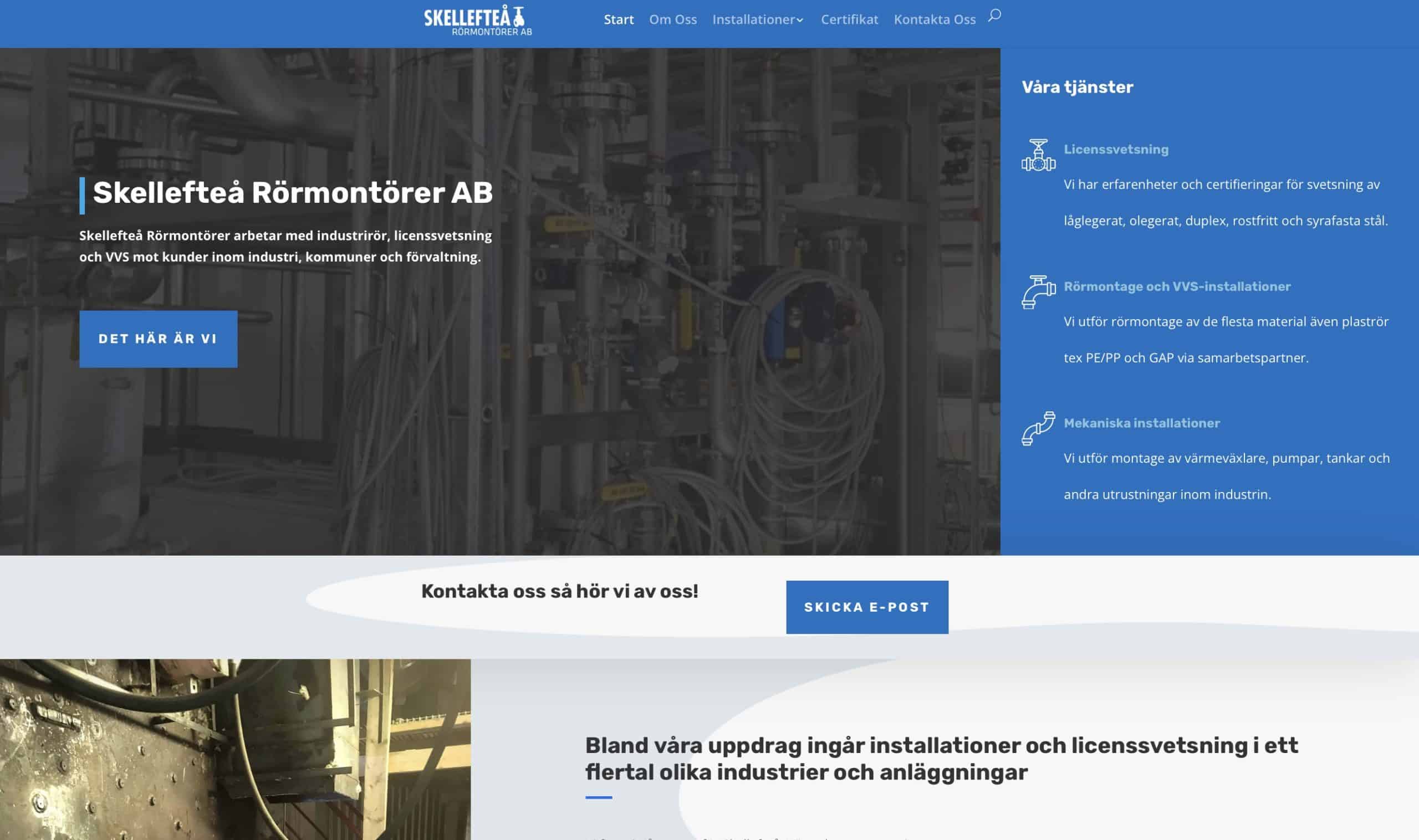Click the faucet icon beside Rörmontage
The image size is (1419, 840).
tap(1038, 292)
